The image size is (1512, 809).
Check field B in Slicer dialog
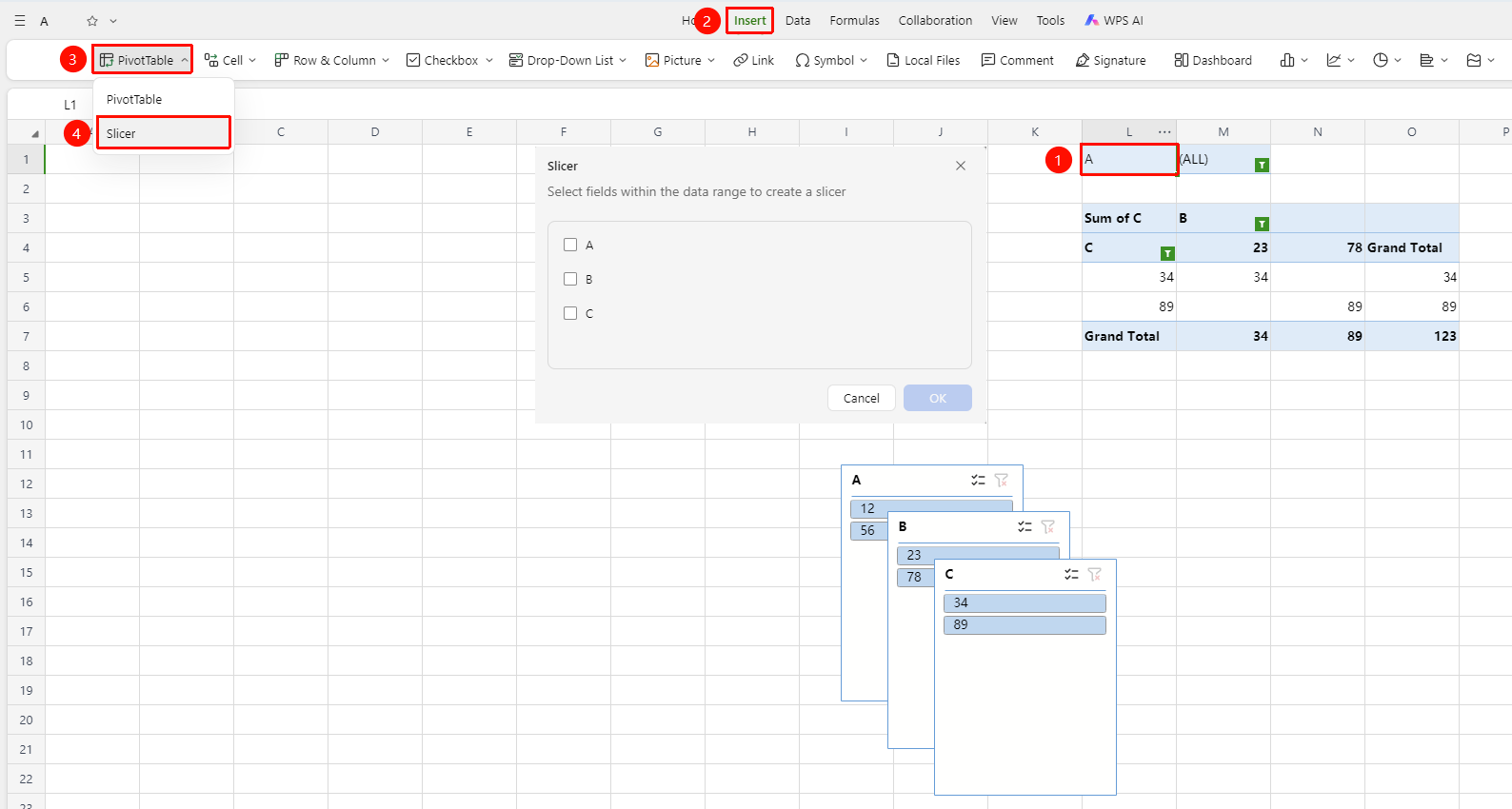(x=570, y=279)
